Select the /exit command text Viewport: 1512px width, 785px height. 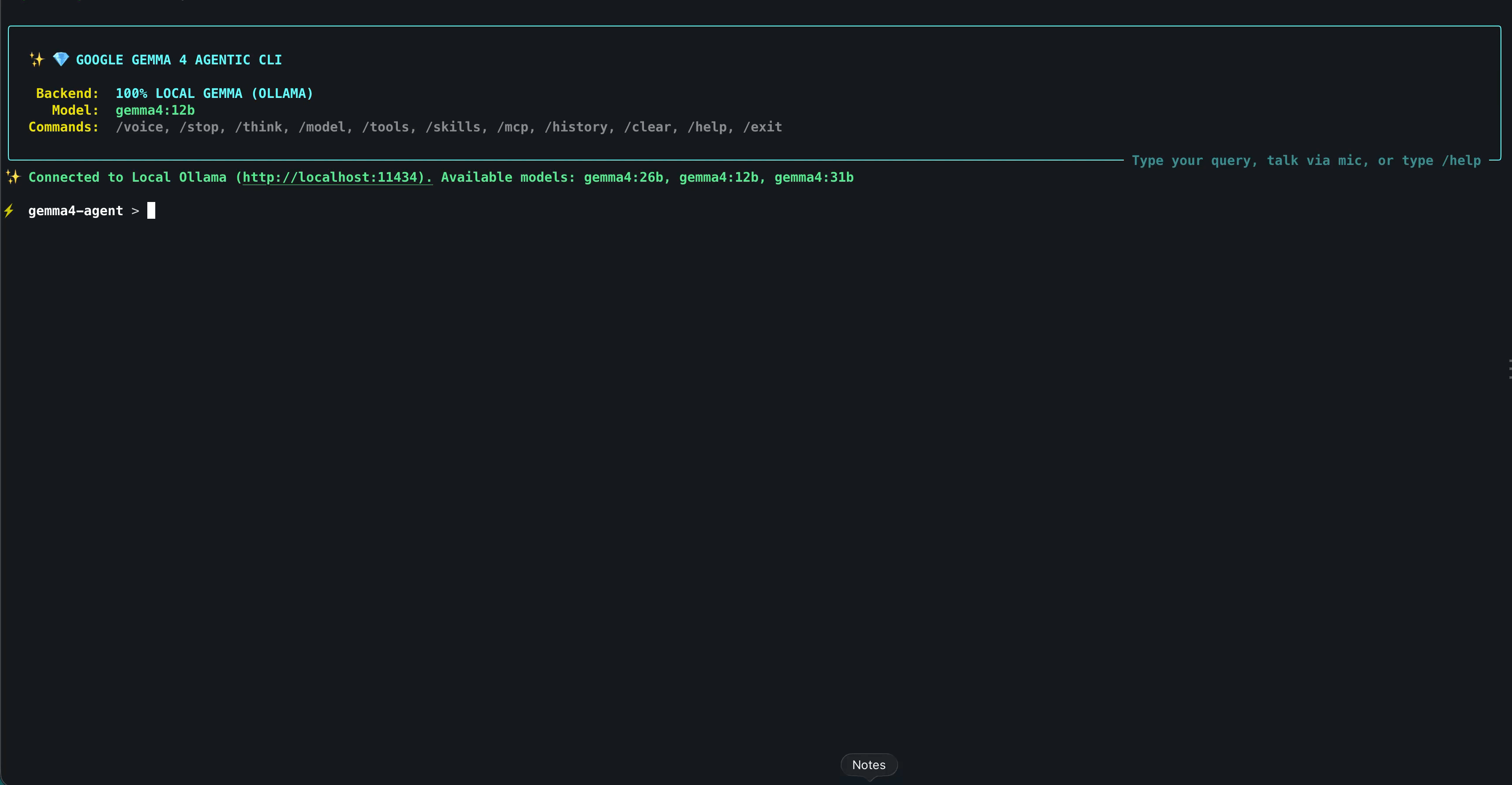[x=763, y=127]
